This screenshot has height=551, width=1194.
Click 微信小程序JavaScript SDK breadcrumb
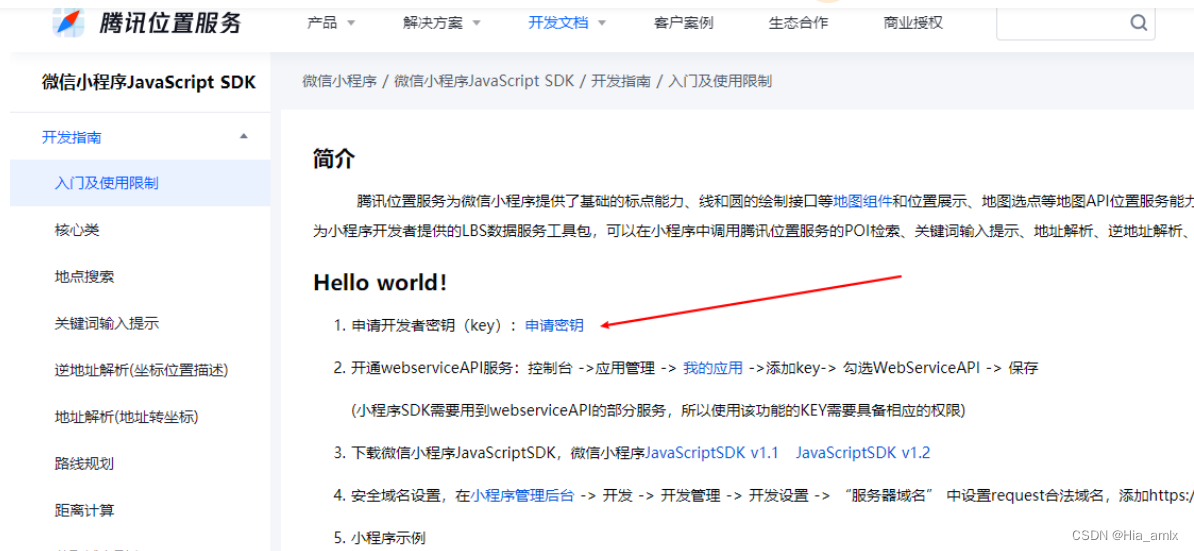pyautogui.click(x=484, y=81)
